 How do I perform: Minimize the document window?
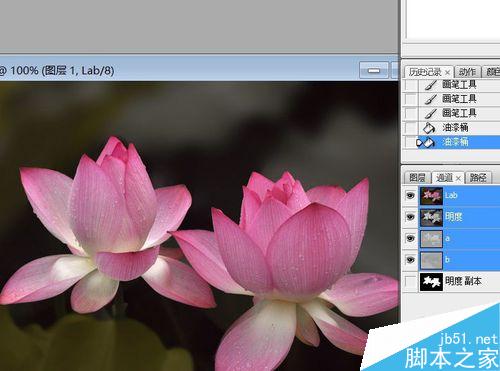374,70
